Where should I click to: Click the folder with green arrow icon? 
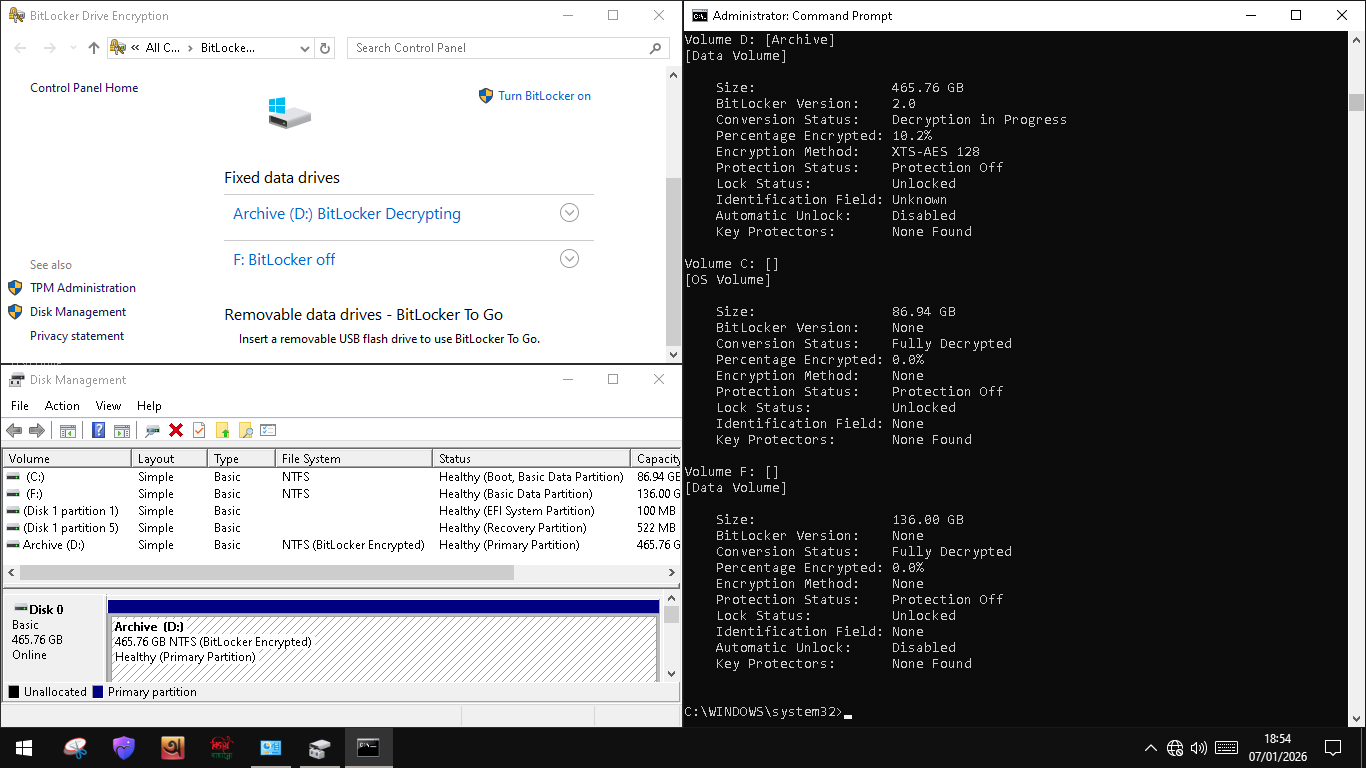[222, 430]
